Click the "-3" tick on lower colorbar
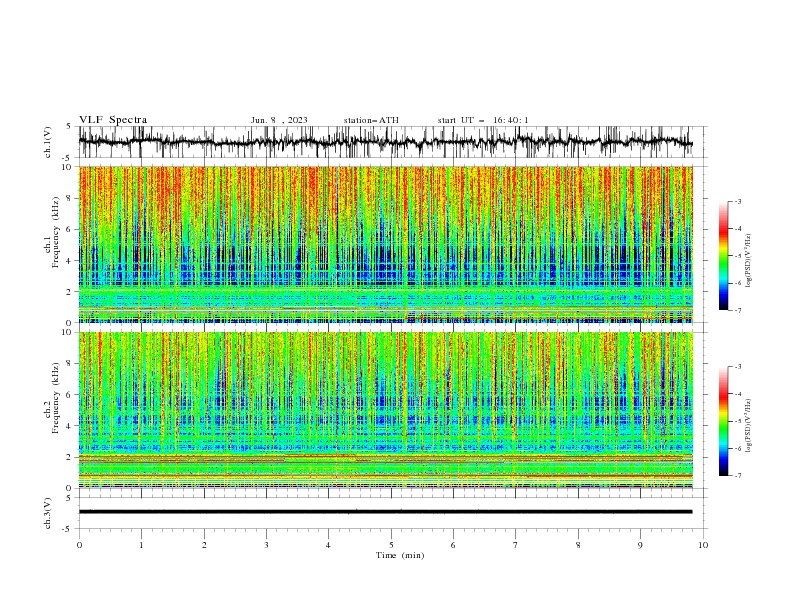 coord(737,367)
